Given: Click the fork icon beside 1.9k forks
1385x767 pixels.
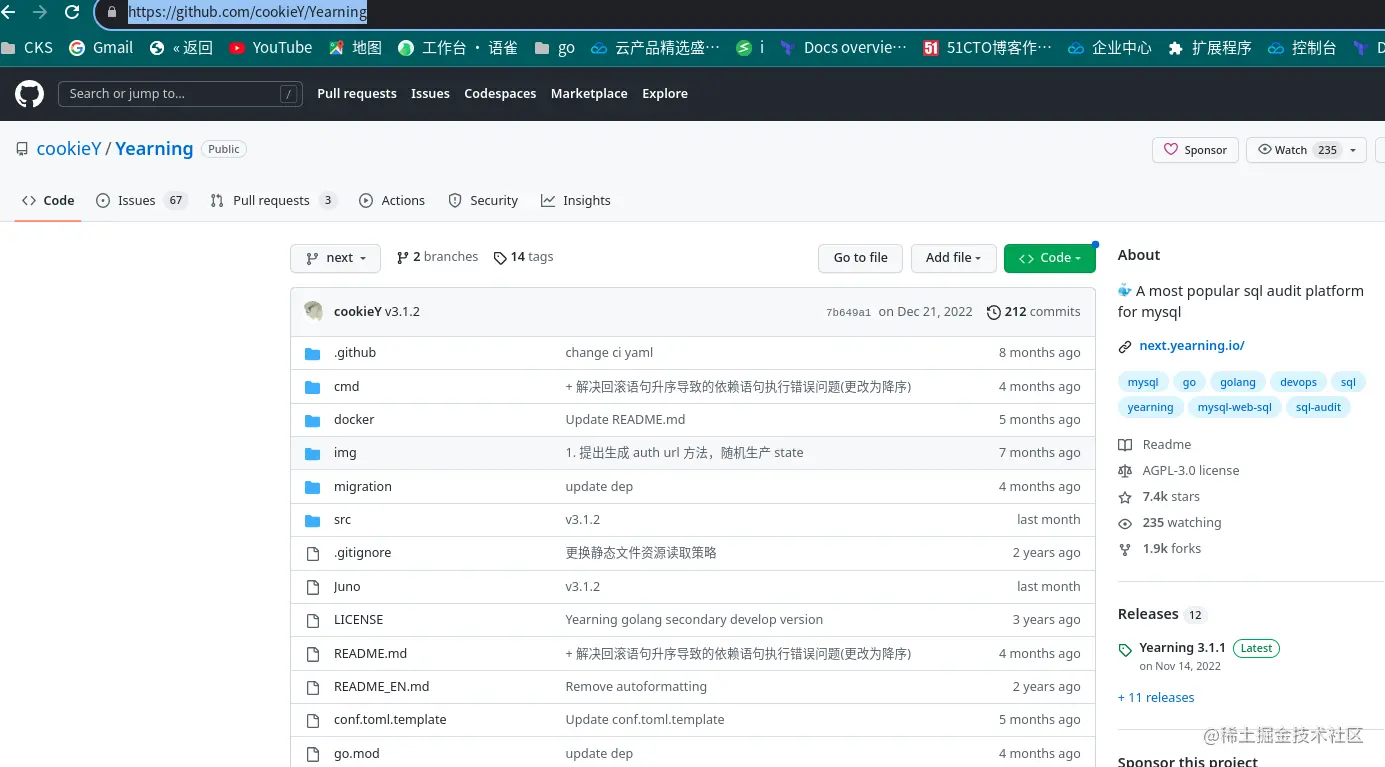Looking at the screenshot, I should tap(1125, 549).
